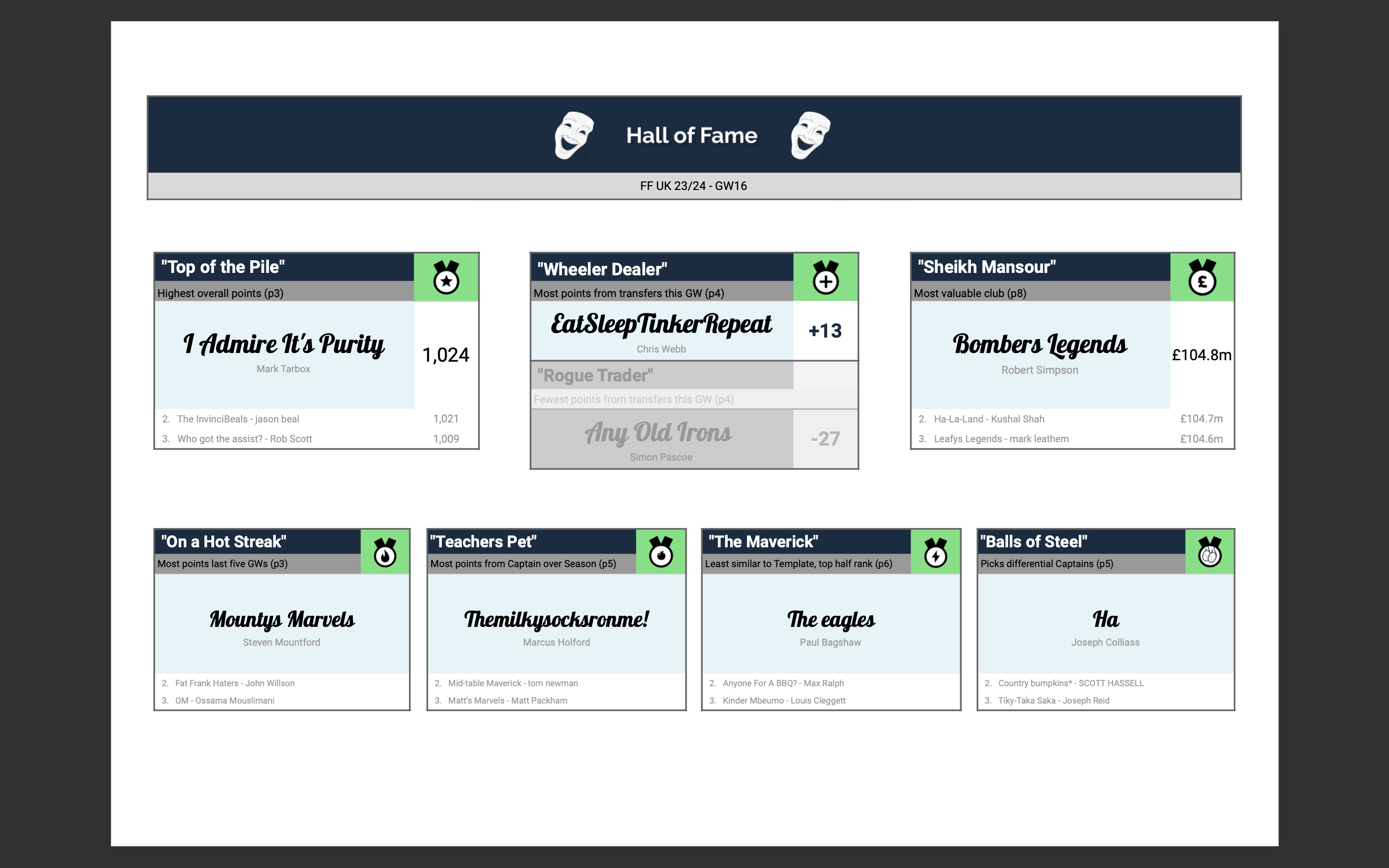Click the FF UK 23/24 - GW16 subtitle bar

(x=694, y=186)
